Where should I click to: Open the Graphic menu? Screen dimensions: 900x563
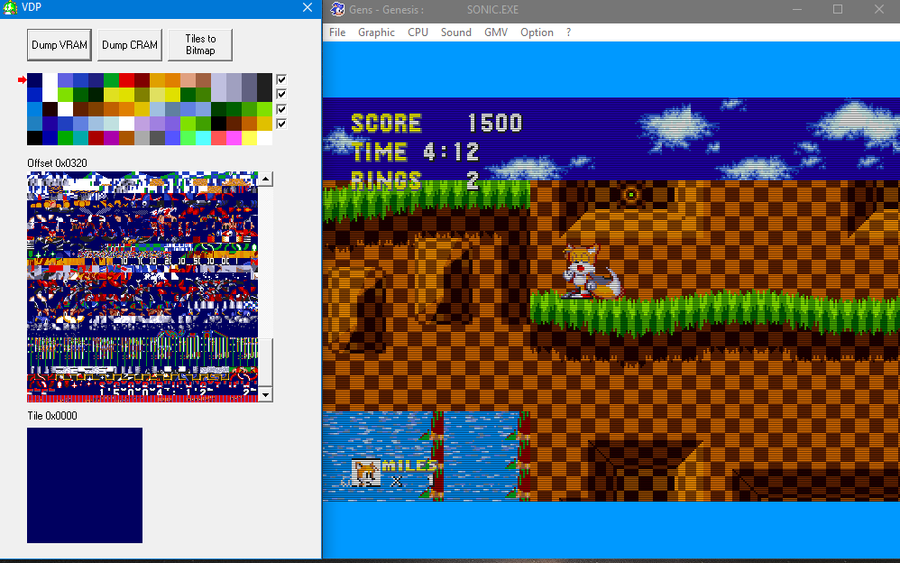click(x=377, y=33)
